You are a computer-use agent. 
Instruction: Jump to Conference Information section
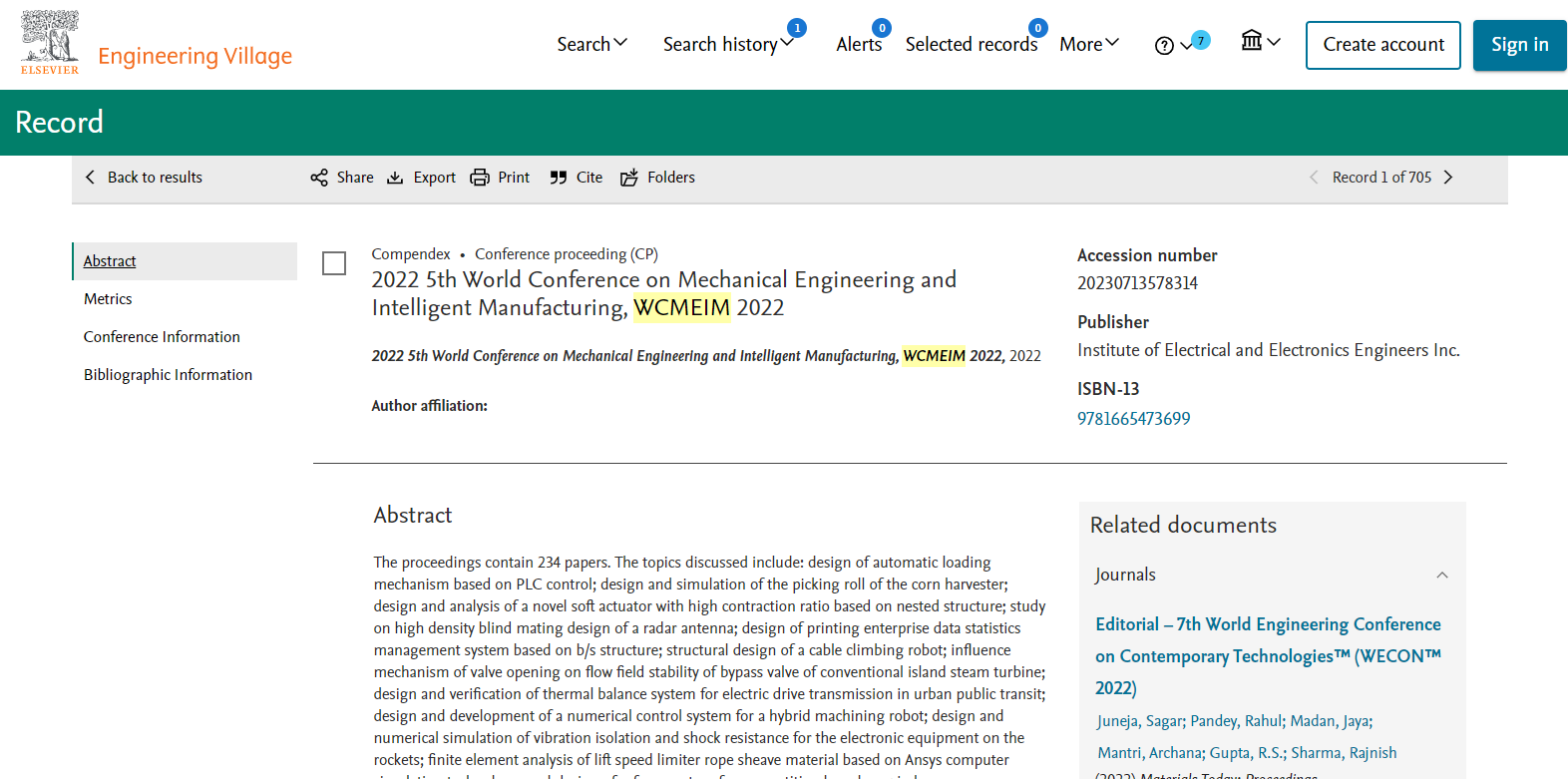pos(162,337)
